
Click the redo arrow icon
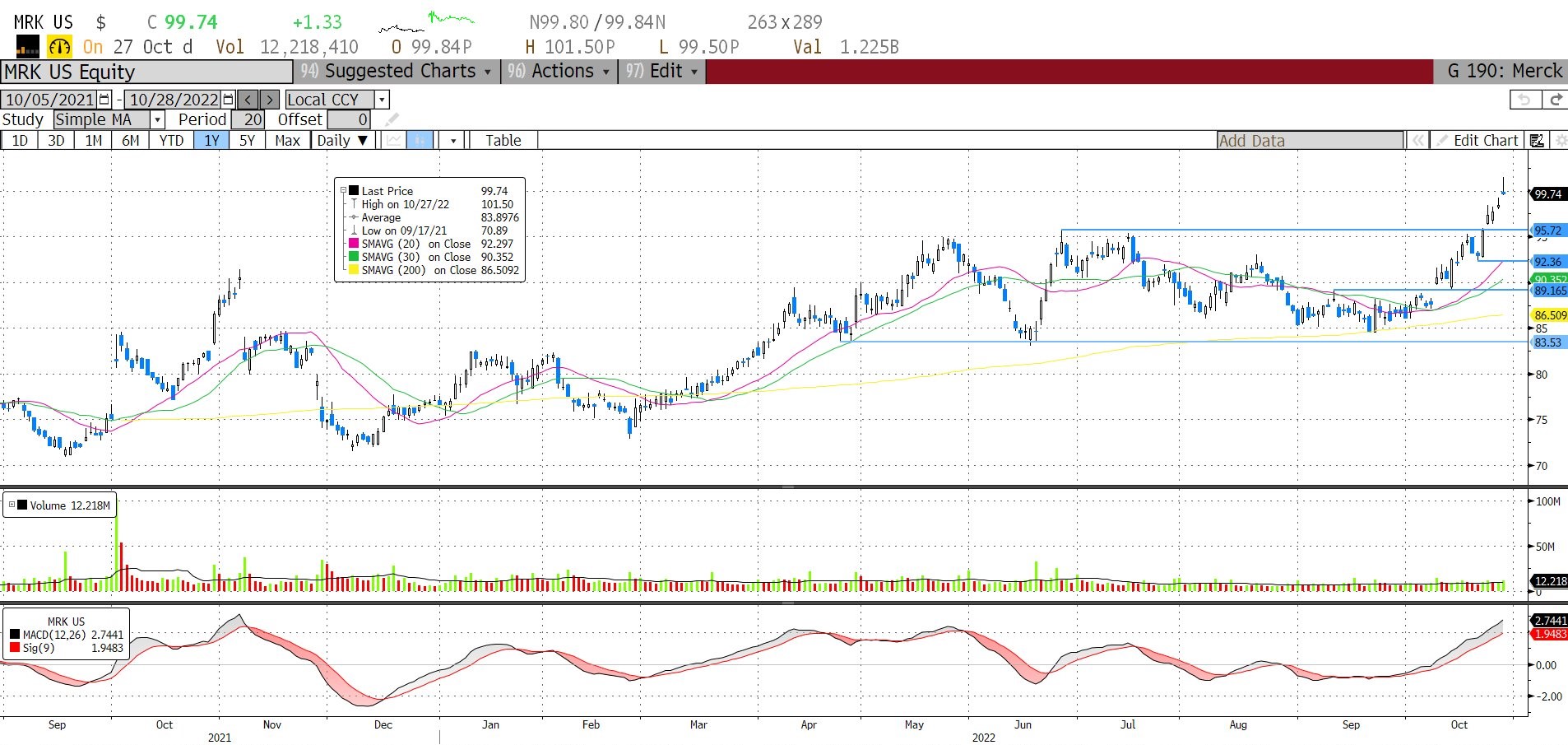[1554, 100]
